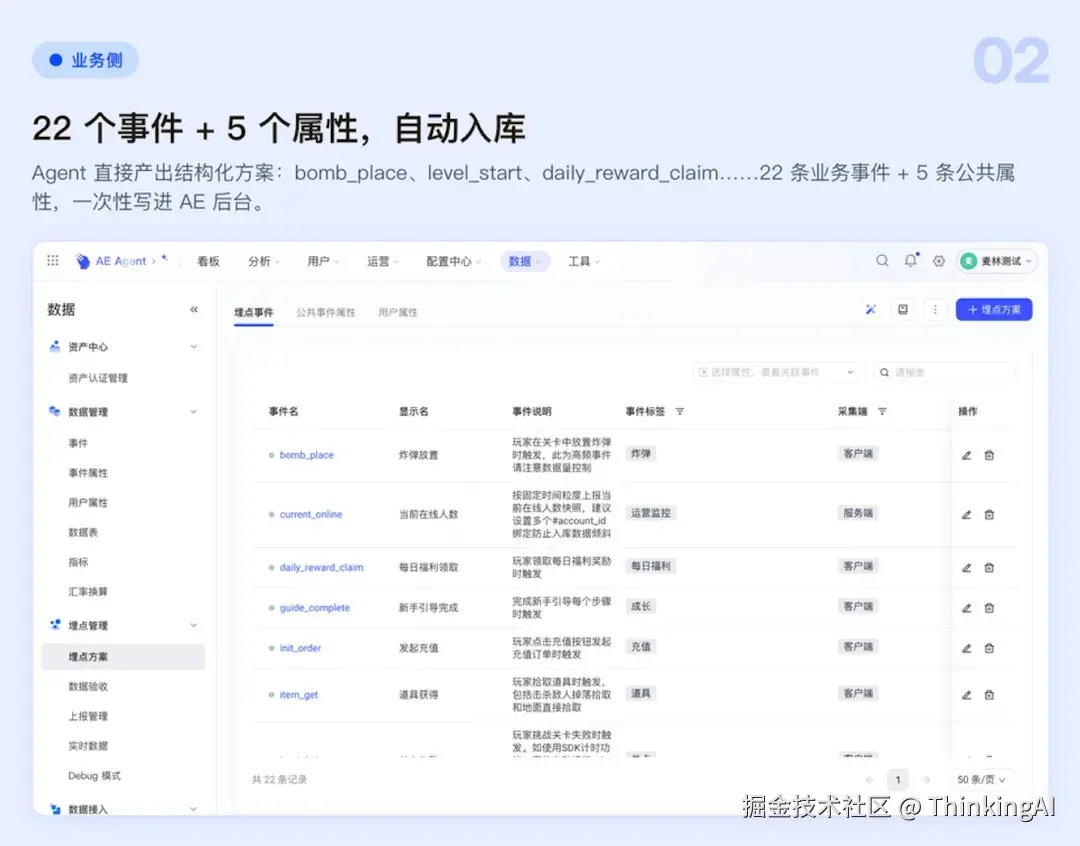Open the 选择属性 查看关联事件 dropdown
The width and height of the screenshot is (1080, 846).
777,372
